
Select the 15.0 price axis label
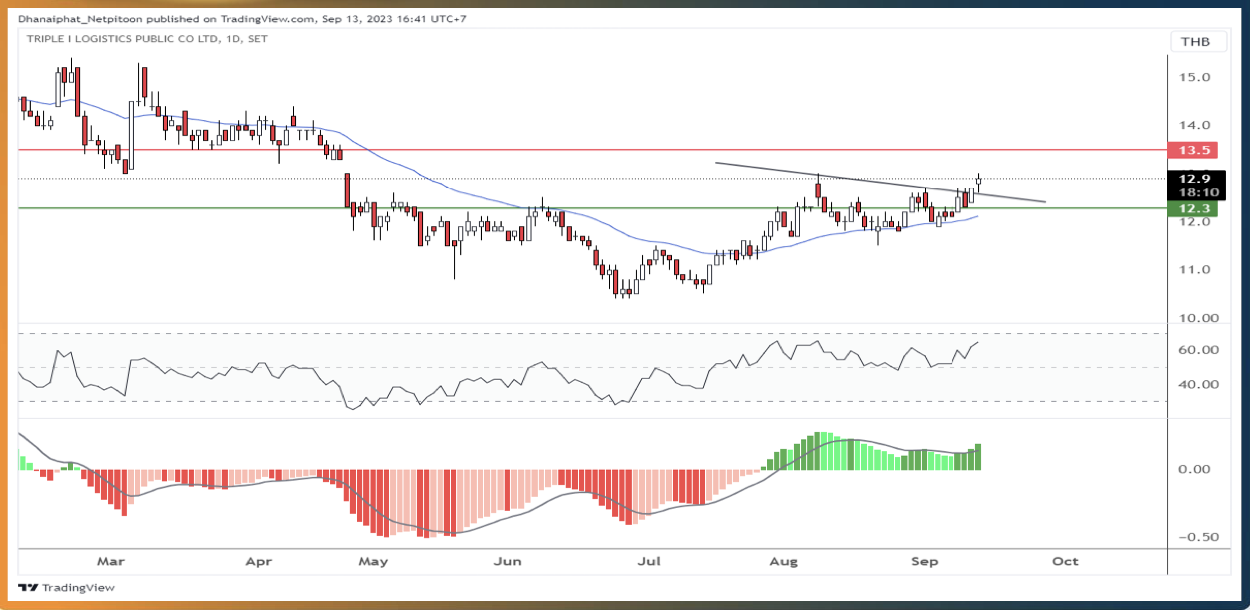pyautogui.click(x=1195, y=77)
